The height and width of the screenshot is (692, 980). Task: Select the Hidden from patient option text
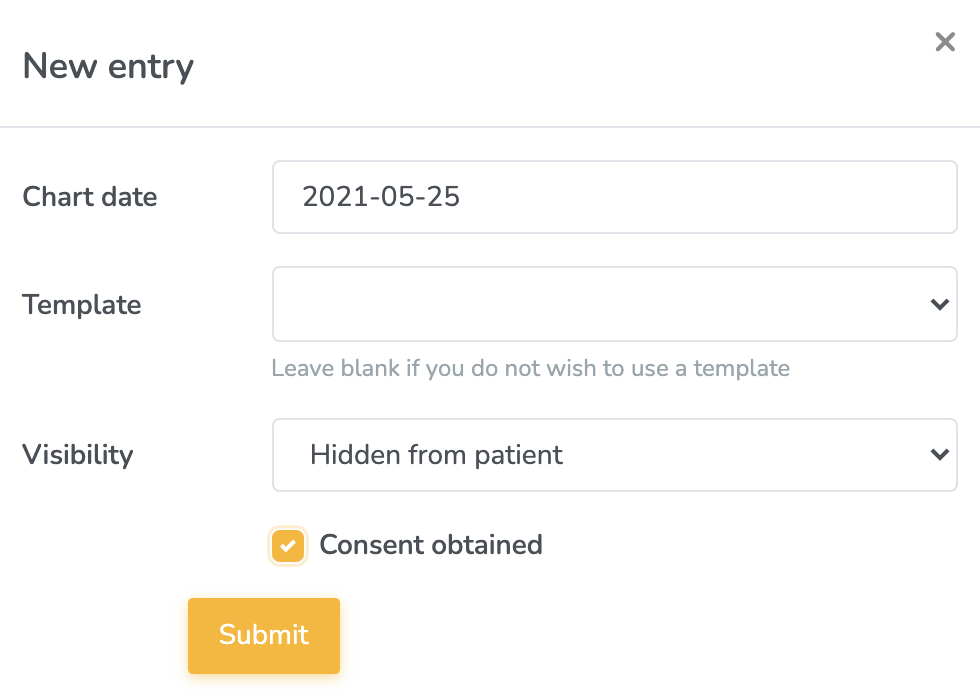click(436, 455)
